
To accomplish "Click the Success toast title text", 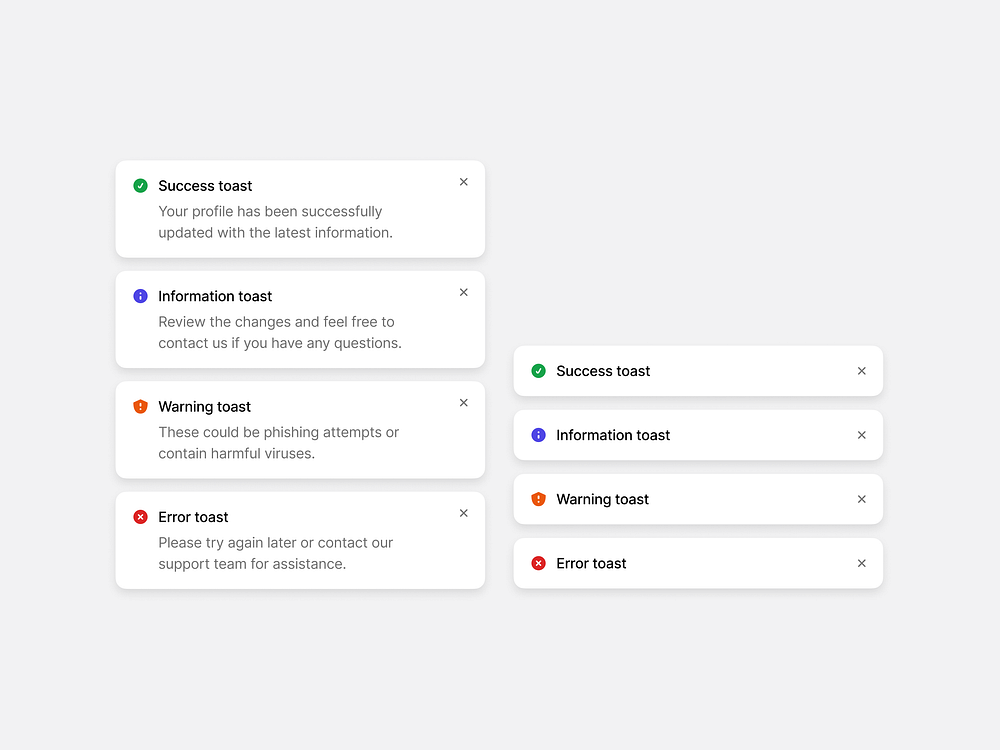I will point(205,185).
